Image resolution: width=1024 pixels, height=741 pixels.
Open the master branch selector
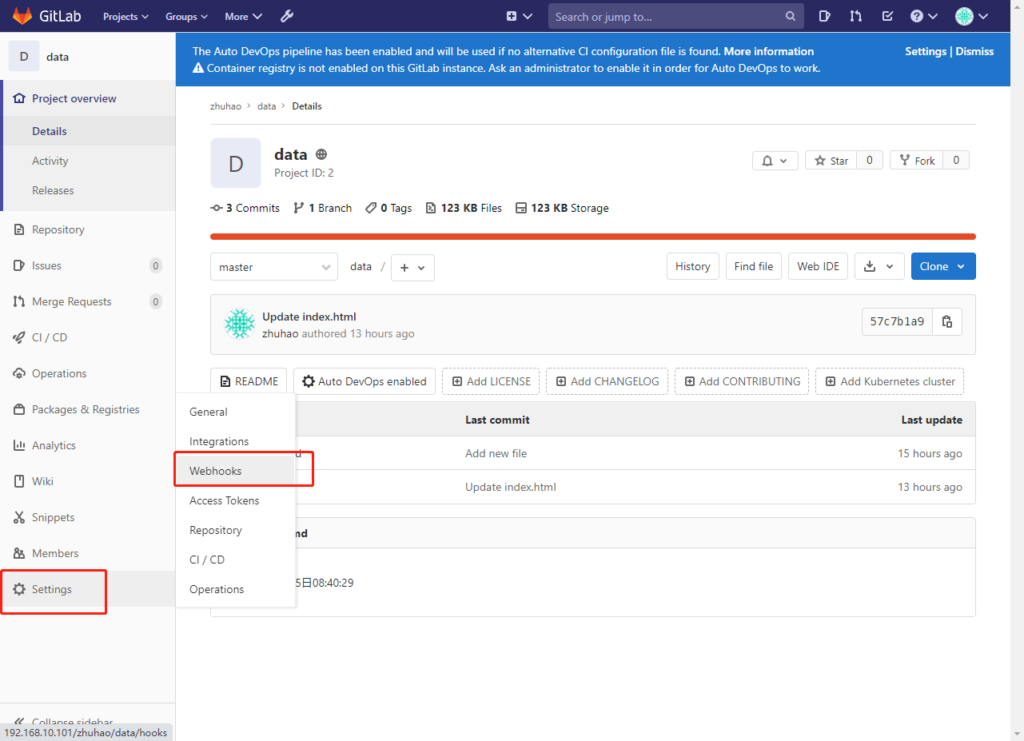tap(274, 267)
